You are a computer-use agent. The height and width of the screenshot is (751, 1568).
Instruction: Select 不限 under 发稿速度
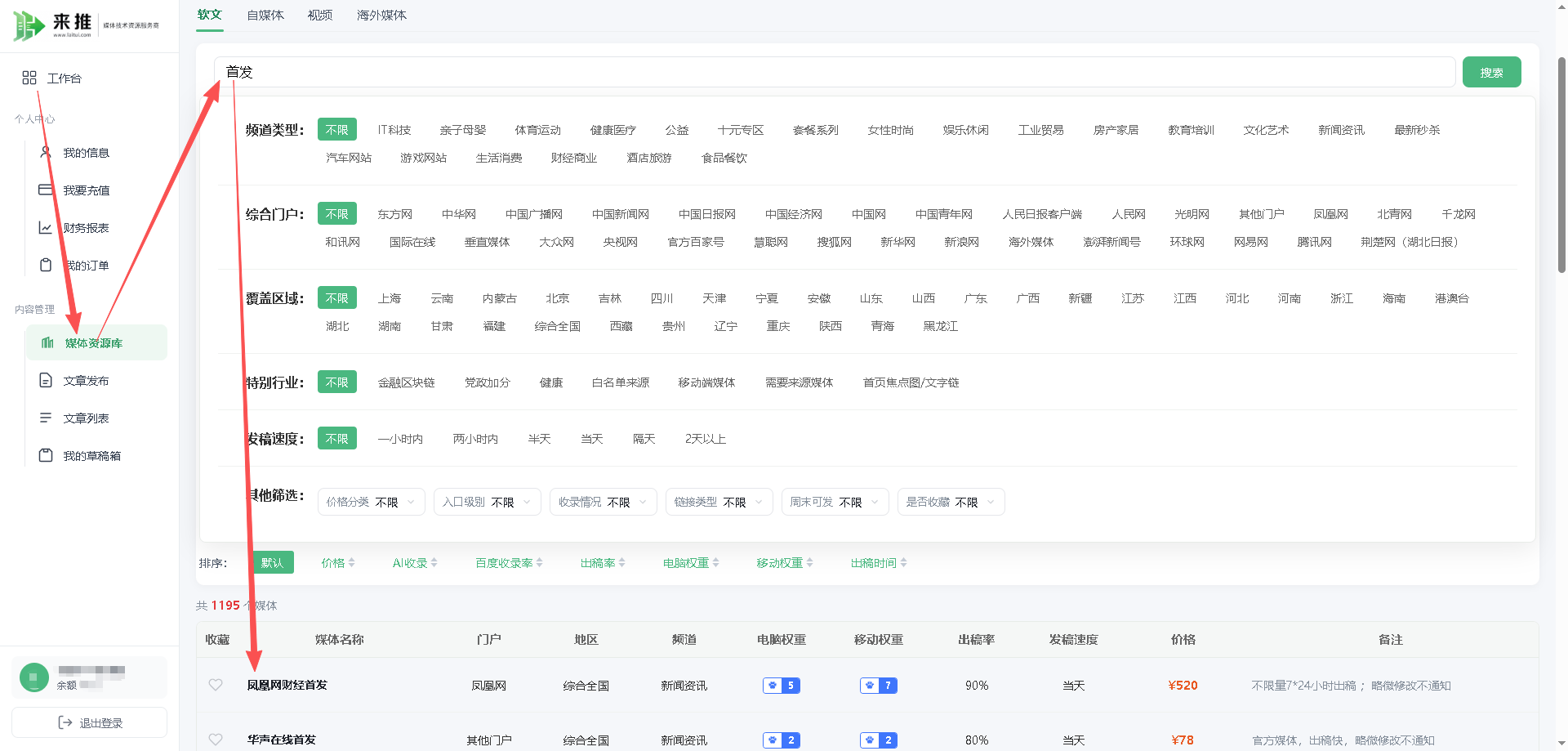point(337,439)
